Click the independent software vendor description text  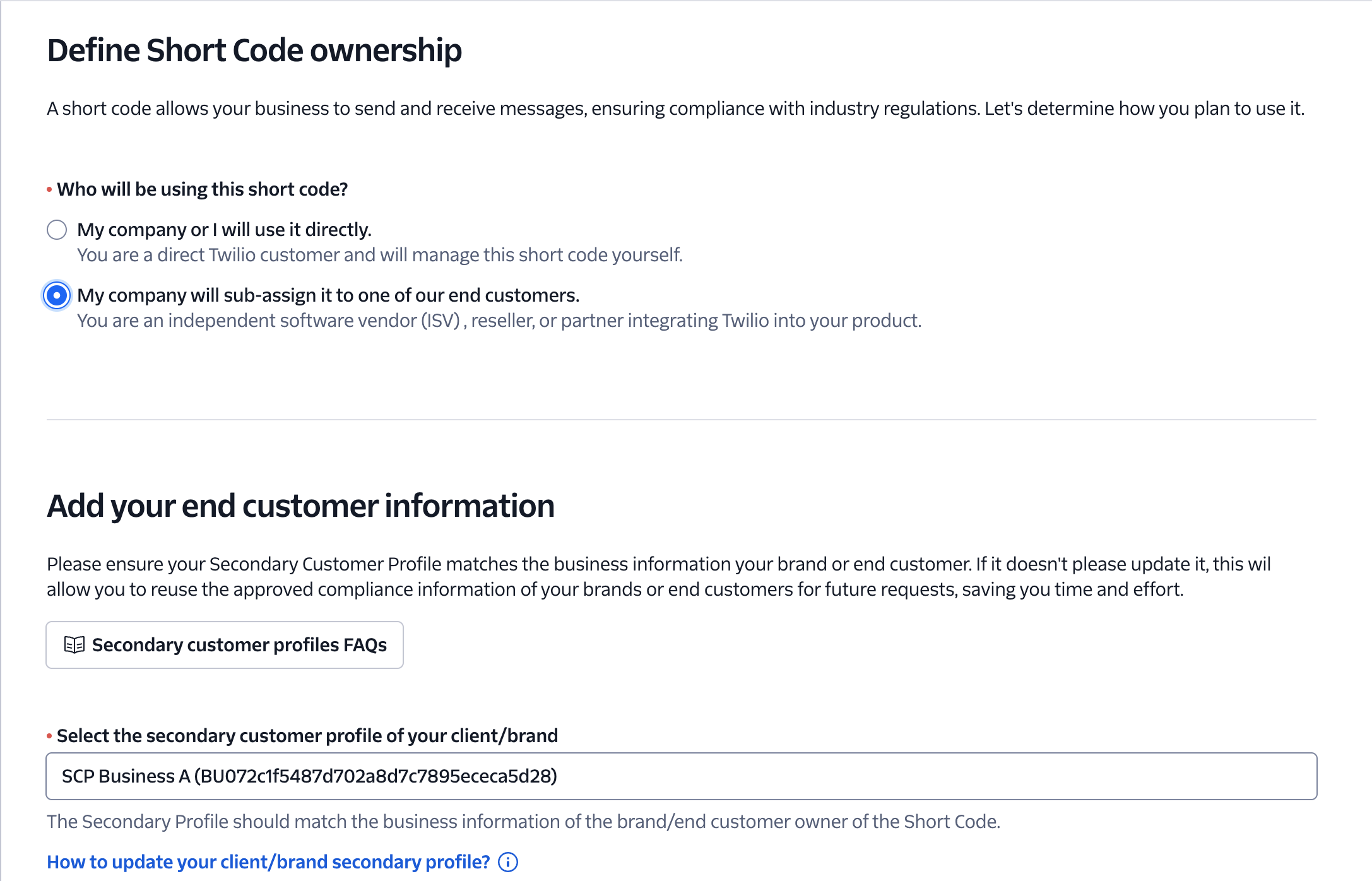point(499,321)
